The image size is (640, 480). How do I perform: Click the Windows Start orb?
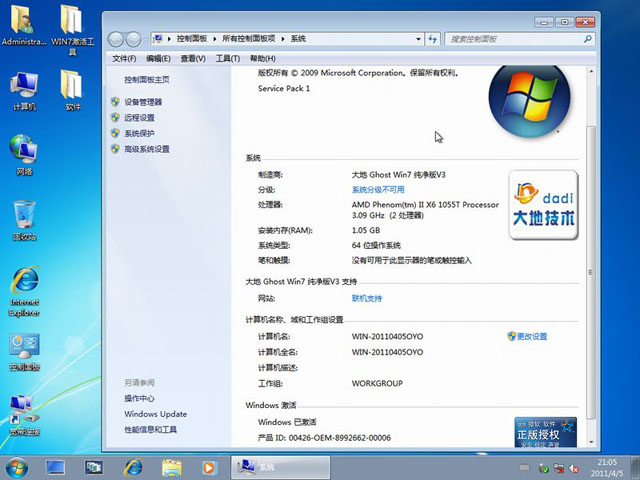17,466
